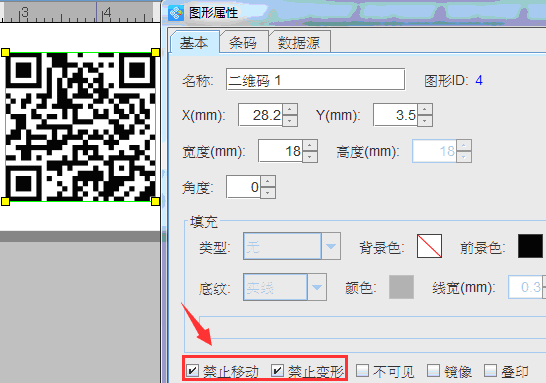Uncheck the 禁止移动 checkbox
The height and width of the screenshot is (383, 546).
[193, 370]
